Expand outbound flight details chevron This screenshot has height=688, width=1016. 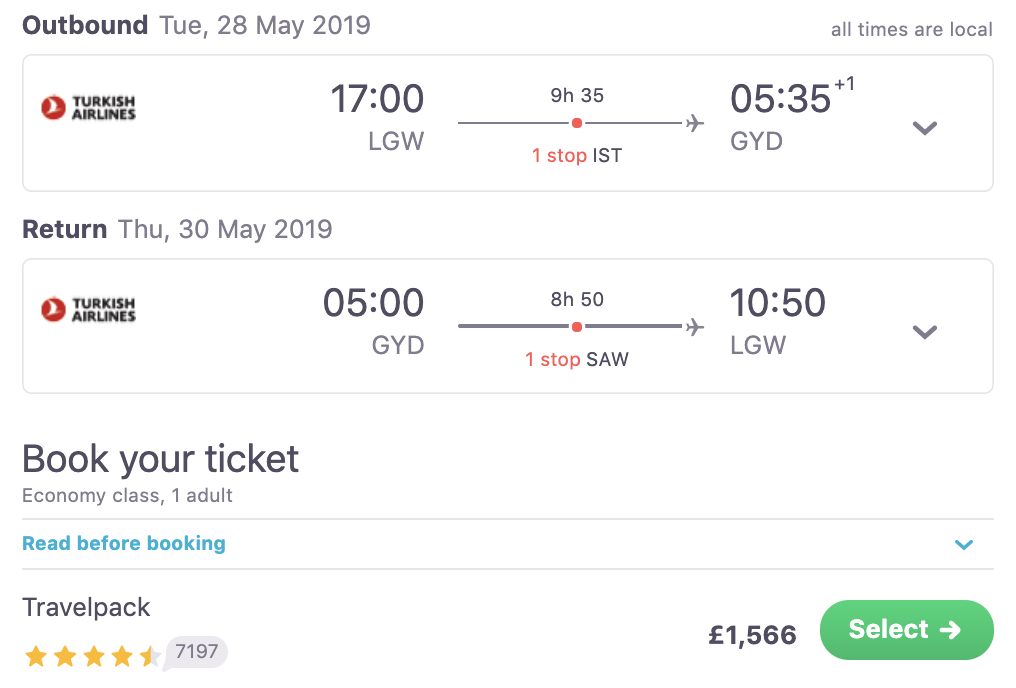click(x=925, y=128)
